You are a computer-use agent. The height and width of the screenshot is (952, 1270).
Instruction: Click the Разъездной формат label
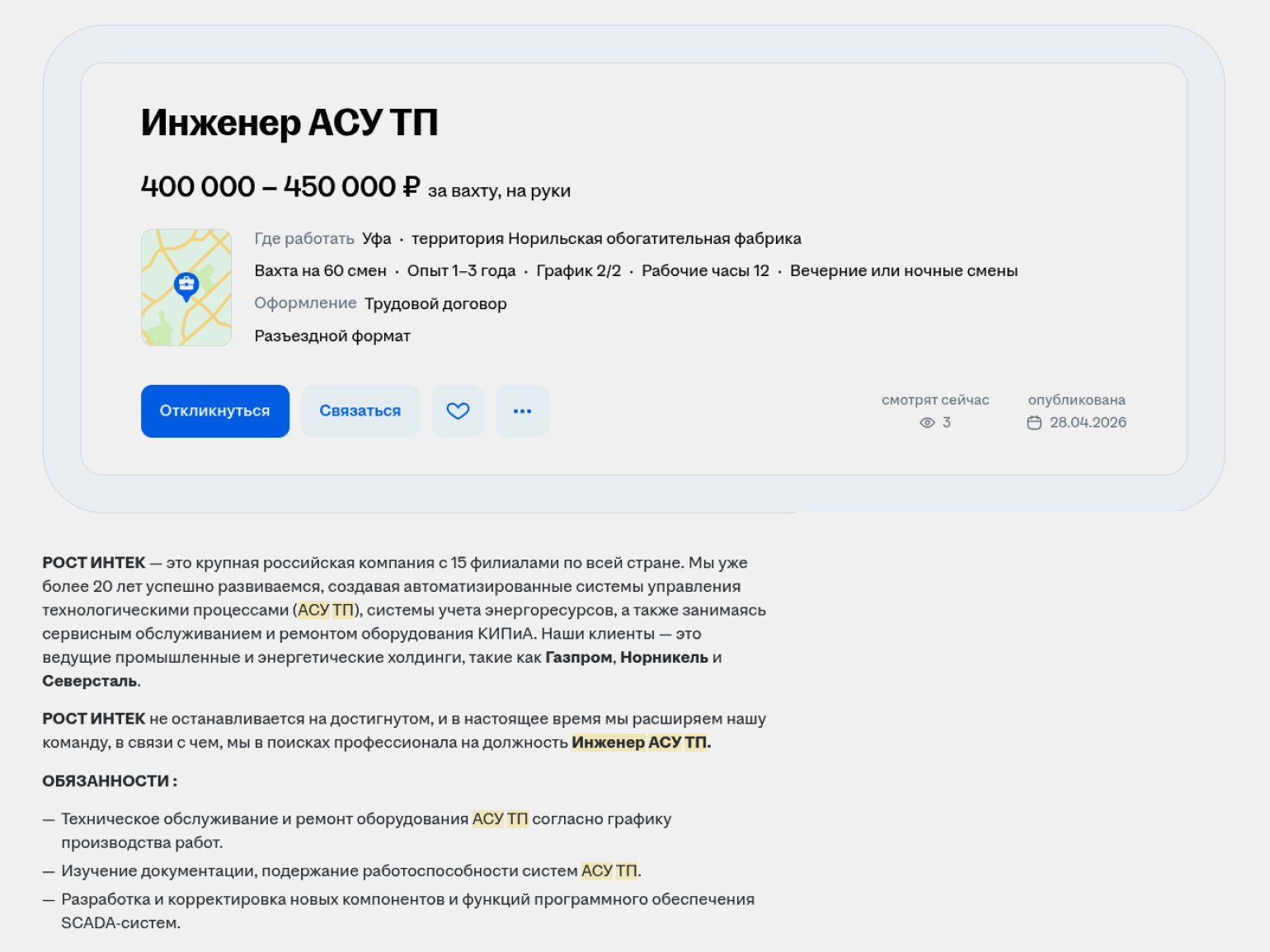(x=332, y=336)
